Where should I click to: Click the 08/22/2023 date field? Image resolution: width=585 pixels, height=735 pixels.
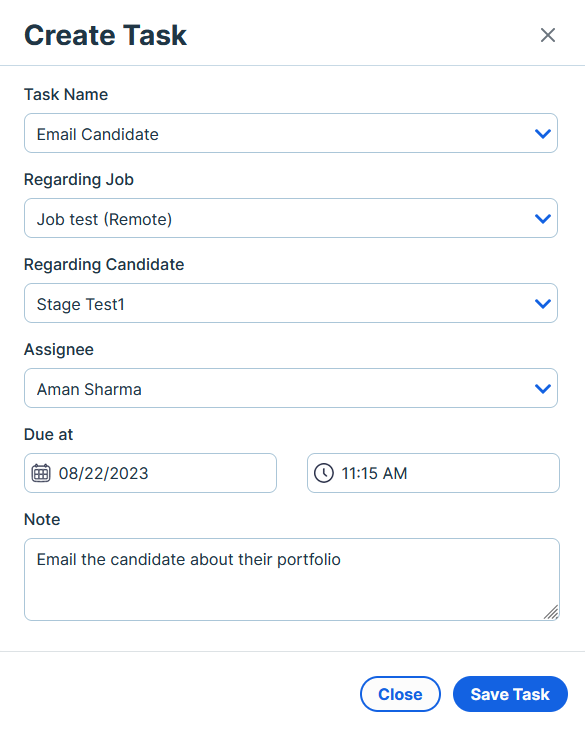click(150, 473)
